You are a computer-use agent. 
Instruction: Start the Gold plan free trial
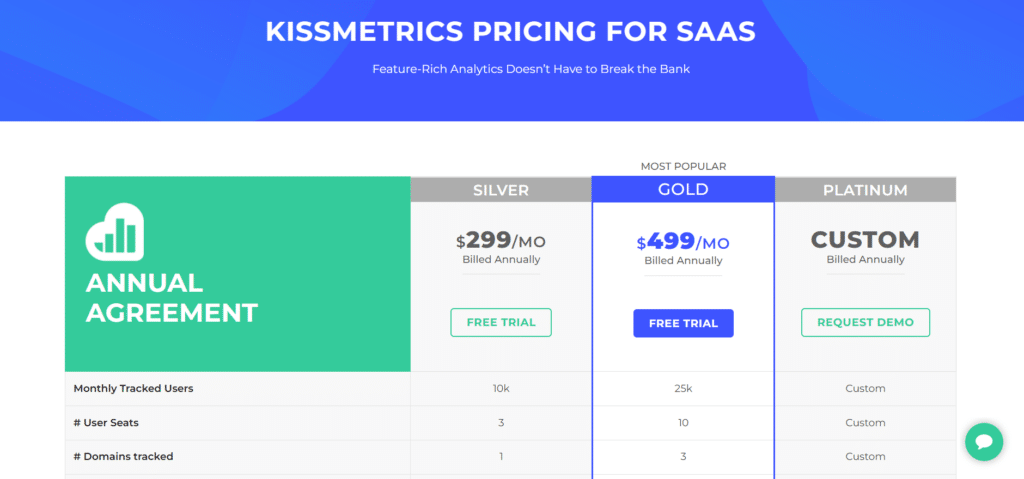pyautogui.click(x=683, y=323)
